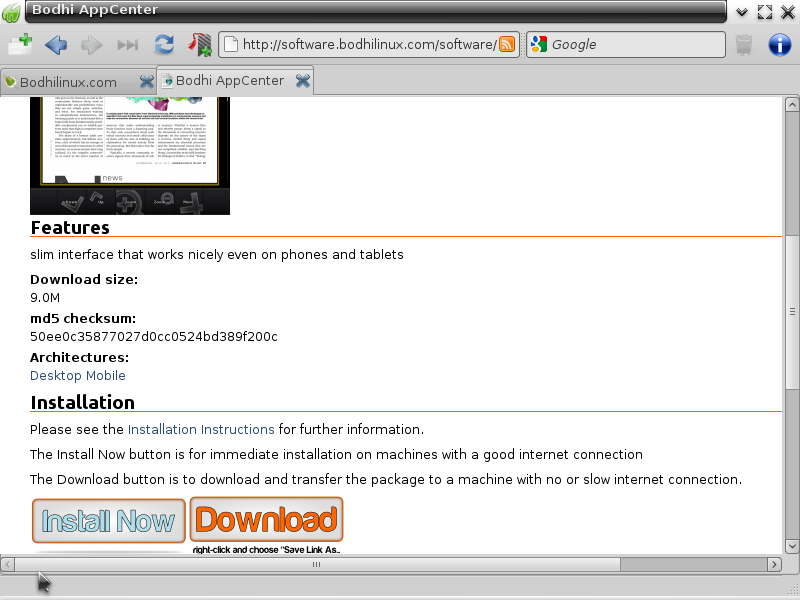Close the Bodhi AppCenter tab
Image resolution: width=800 pixels, height=600 pixels.
tap(303, 81)
